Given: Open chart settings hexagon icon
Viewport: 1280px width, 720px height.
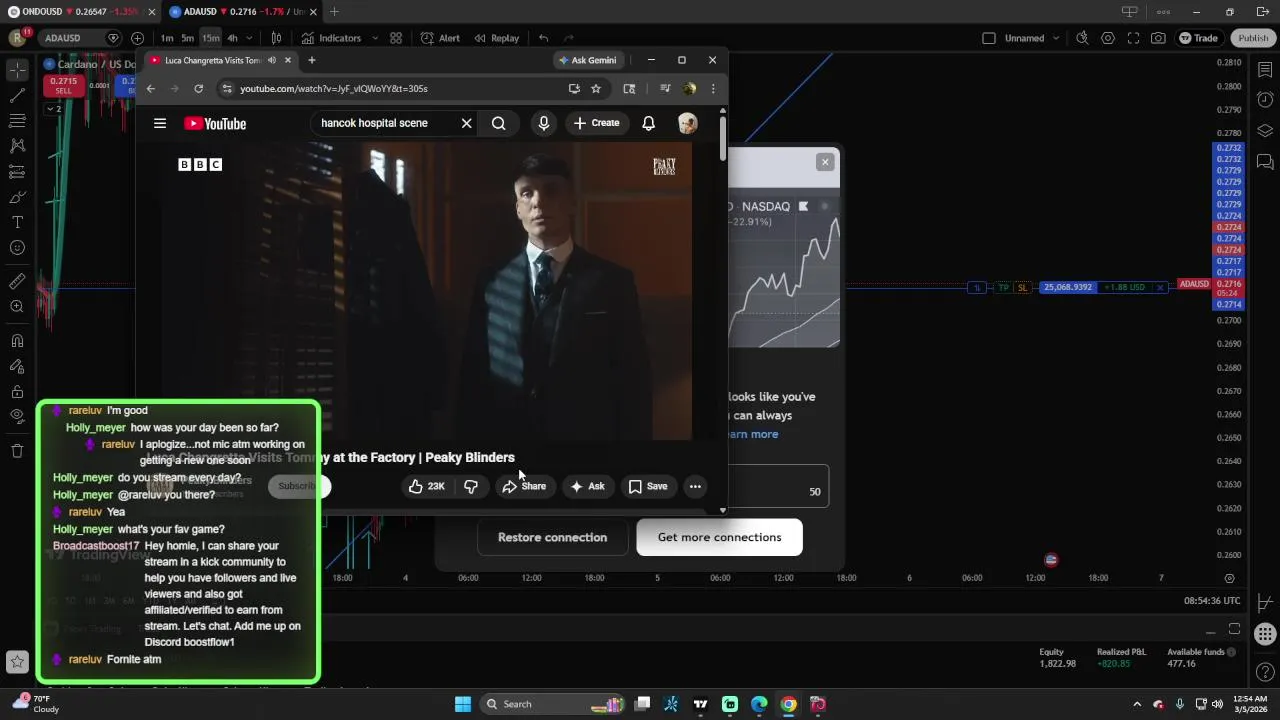Looking at the screenshot, I should coord(1108,38).
